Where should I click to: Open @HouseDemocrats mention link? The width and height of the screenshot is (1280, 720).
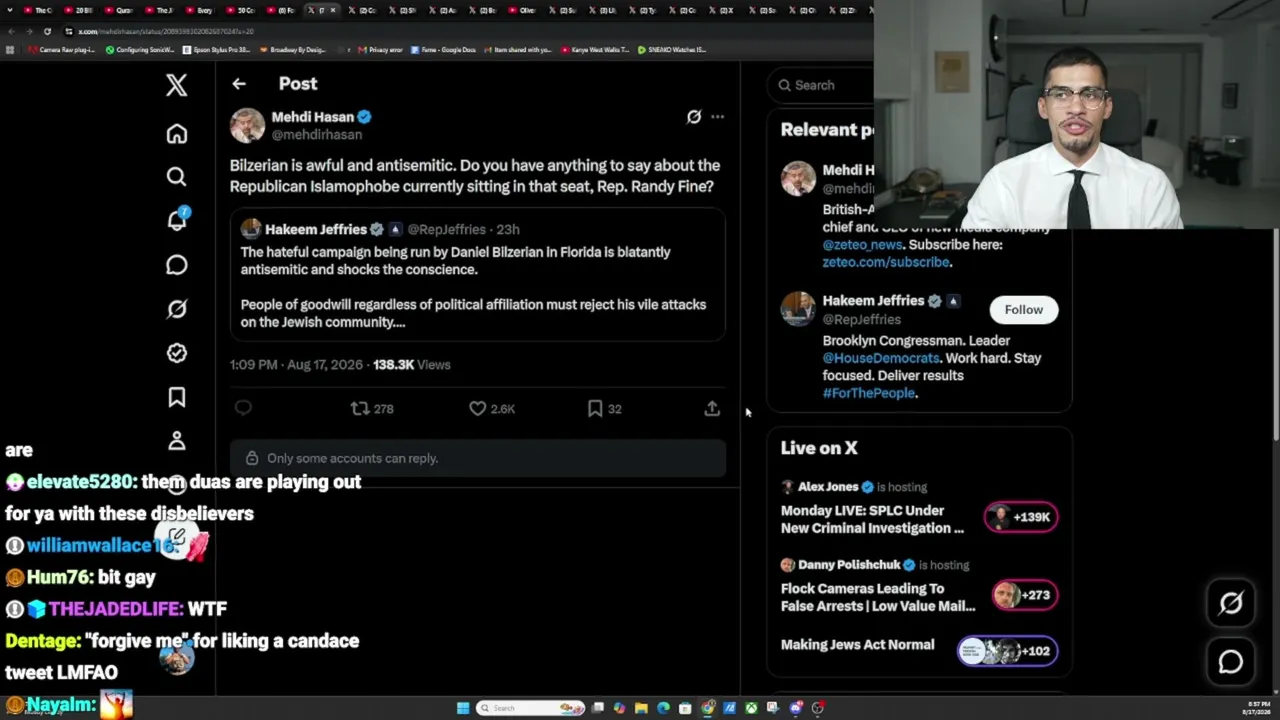coord(881,358)
